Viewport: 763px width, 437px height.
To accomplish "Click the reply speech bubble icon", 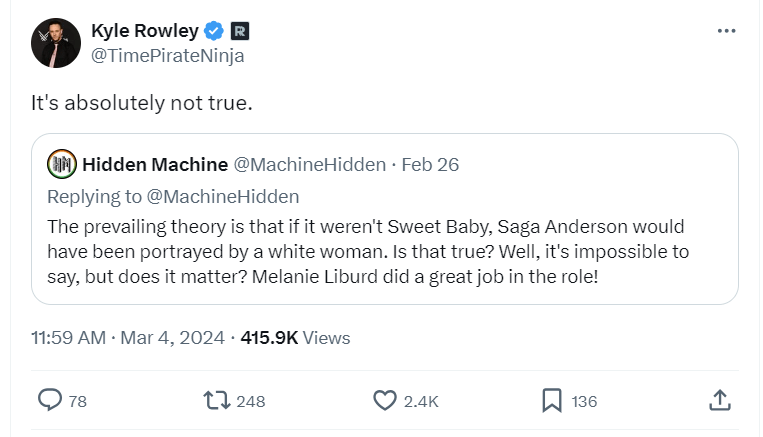I will tap(50, 400).
